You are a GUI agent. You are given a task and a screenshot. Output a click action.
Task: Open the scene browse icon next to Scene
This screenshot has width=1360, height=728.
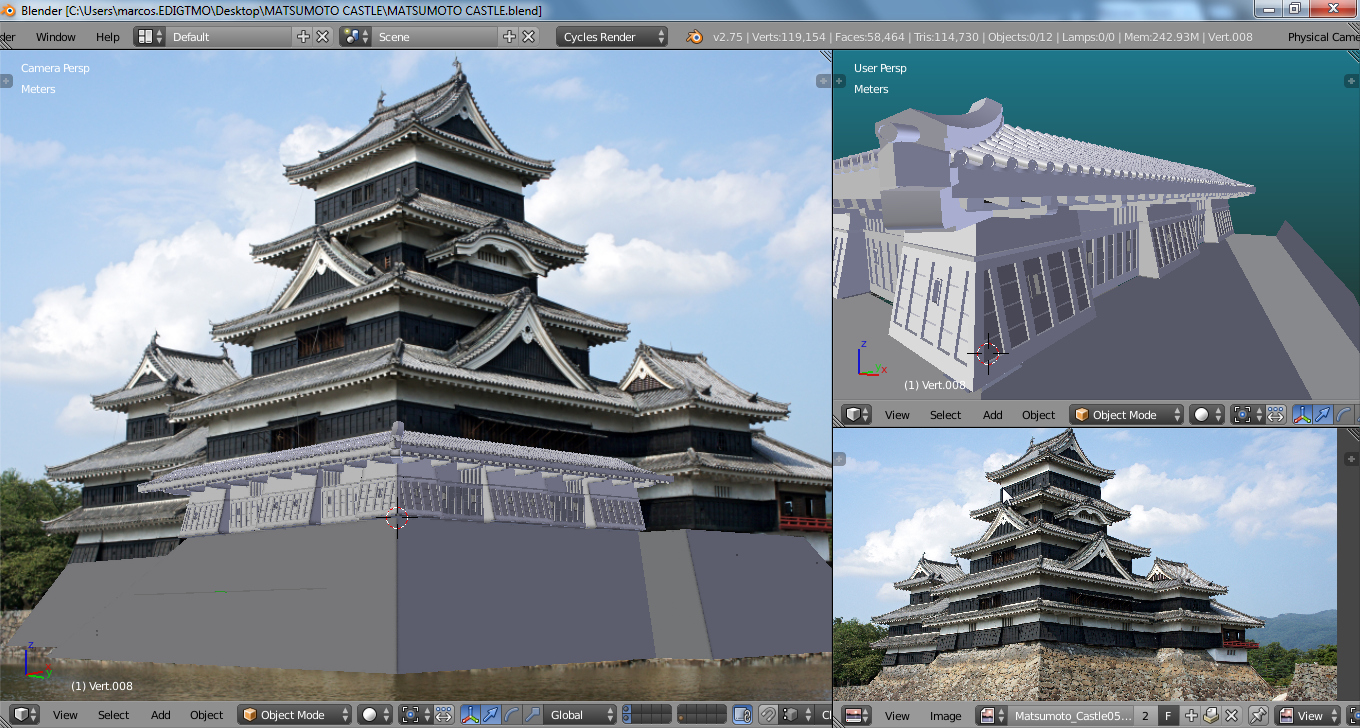[x=355, y=37]
